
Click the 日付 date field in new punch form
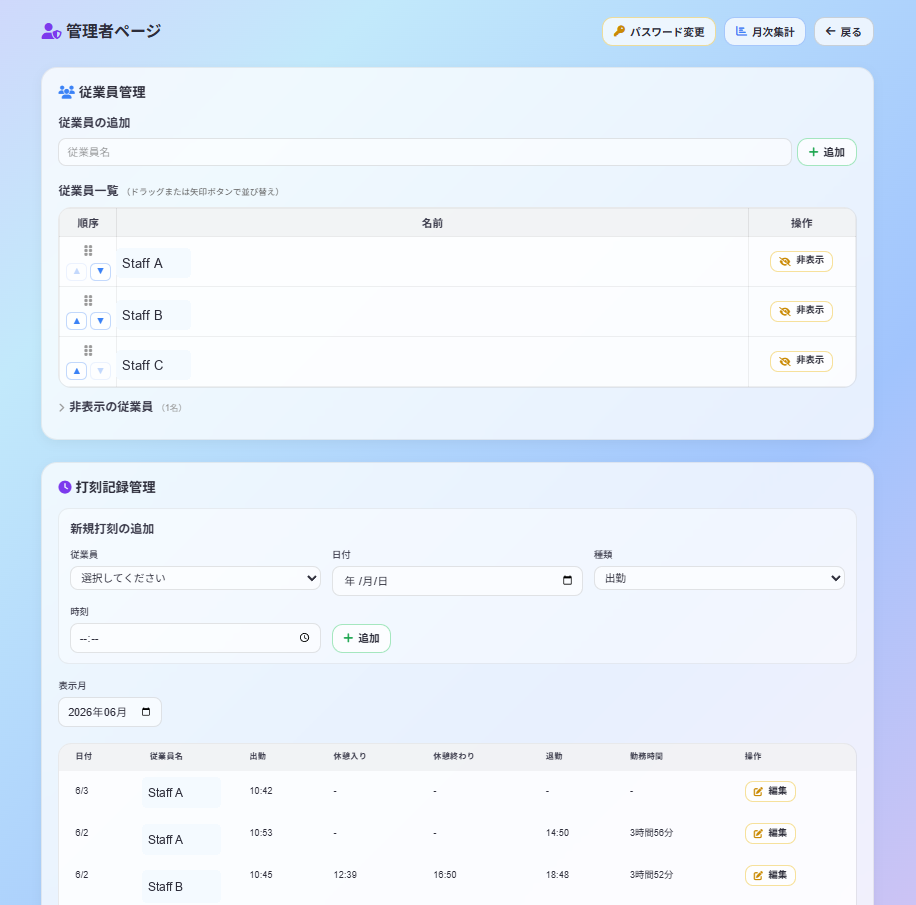[x=457, y=581]
